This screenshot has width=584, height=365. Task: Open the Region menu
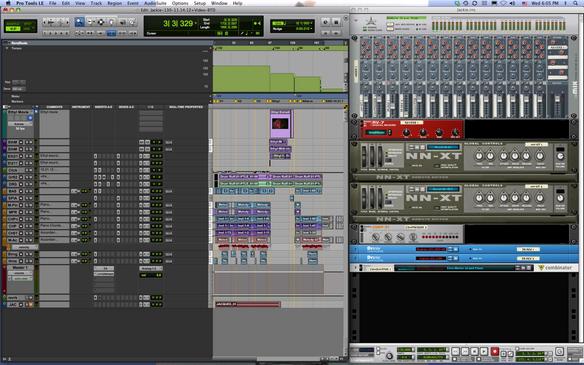click(x=114, y=3)
